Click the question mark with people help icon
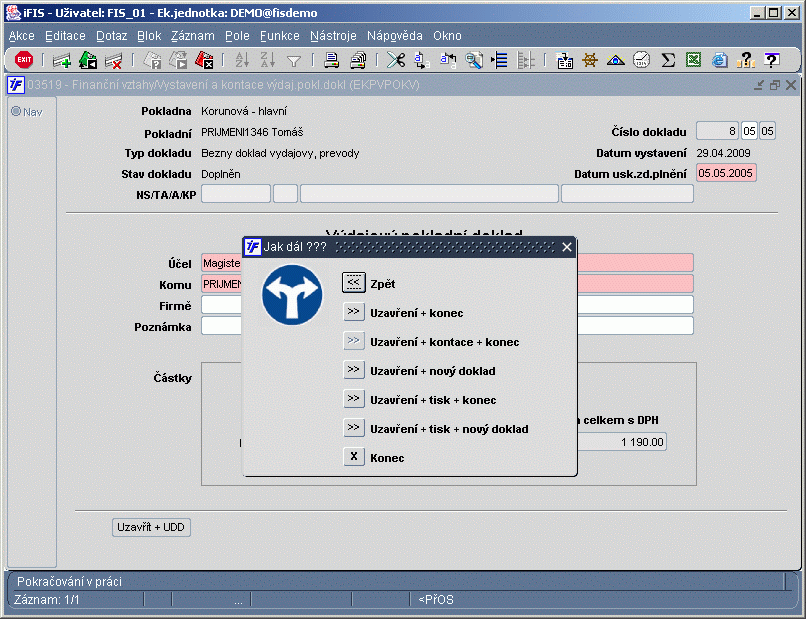 pos(745,61)
